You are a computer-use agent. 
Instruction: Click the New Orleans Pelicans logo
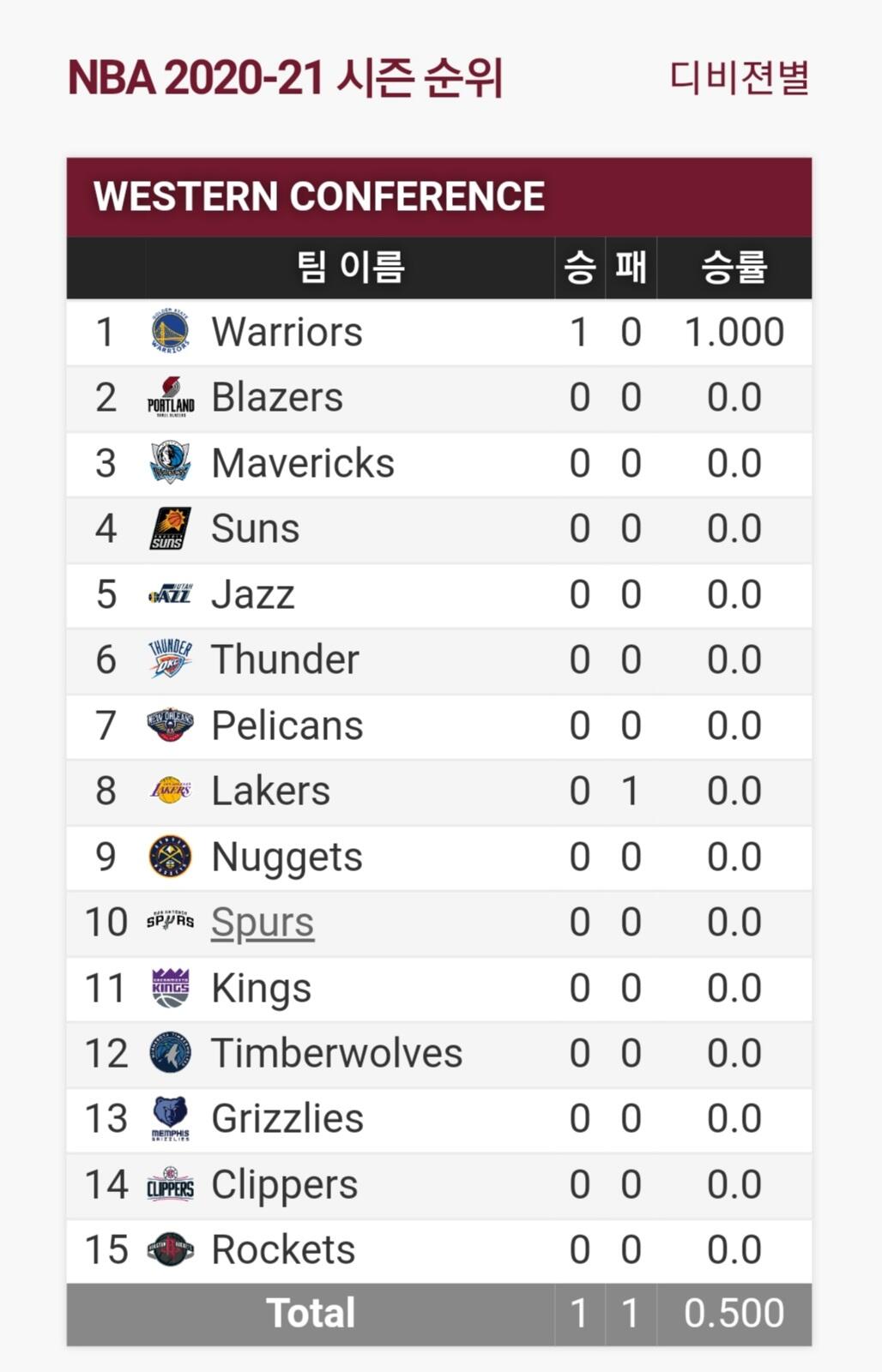170,725
